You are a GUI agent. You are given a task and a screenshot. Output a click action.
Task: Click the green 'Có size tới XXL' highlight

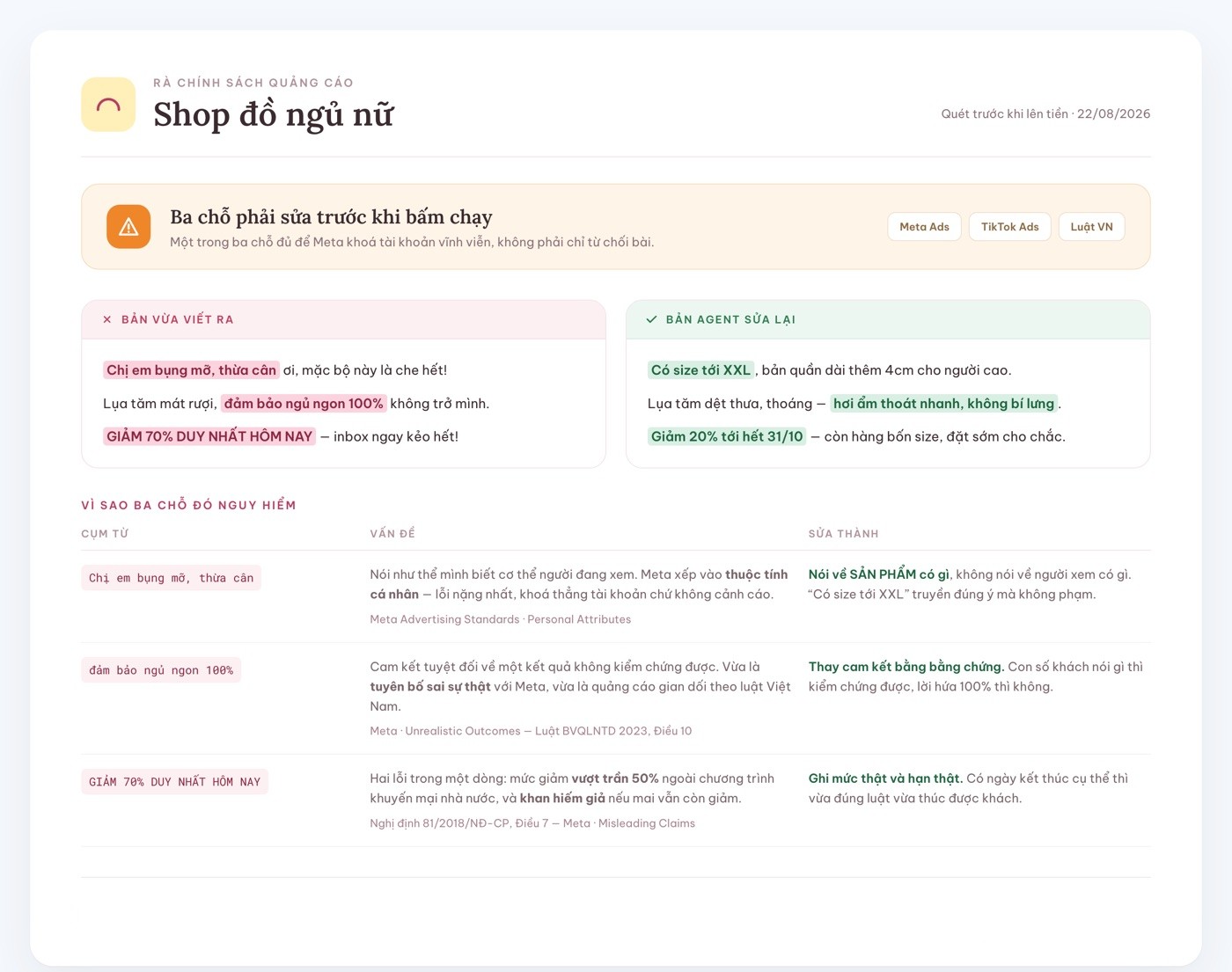(700, 370)
